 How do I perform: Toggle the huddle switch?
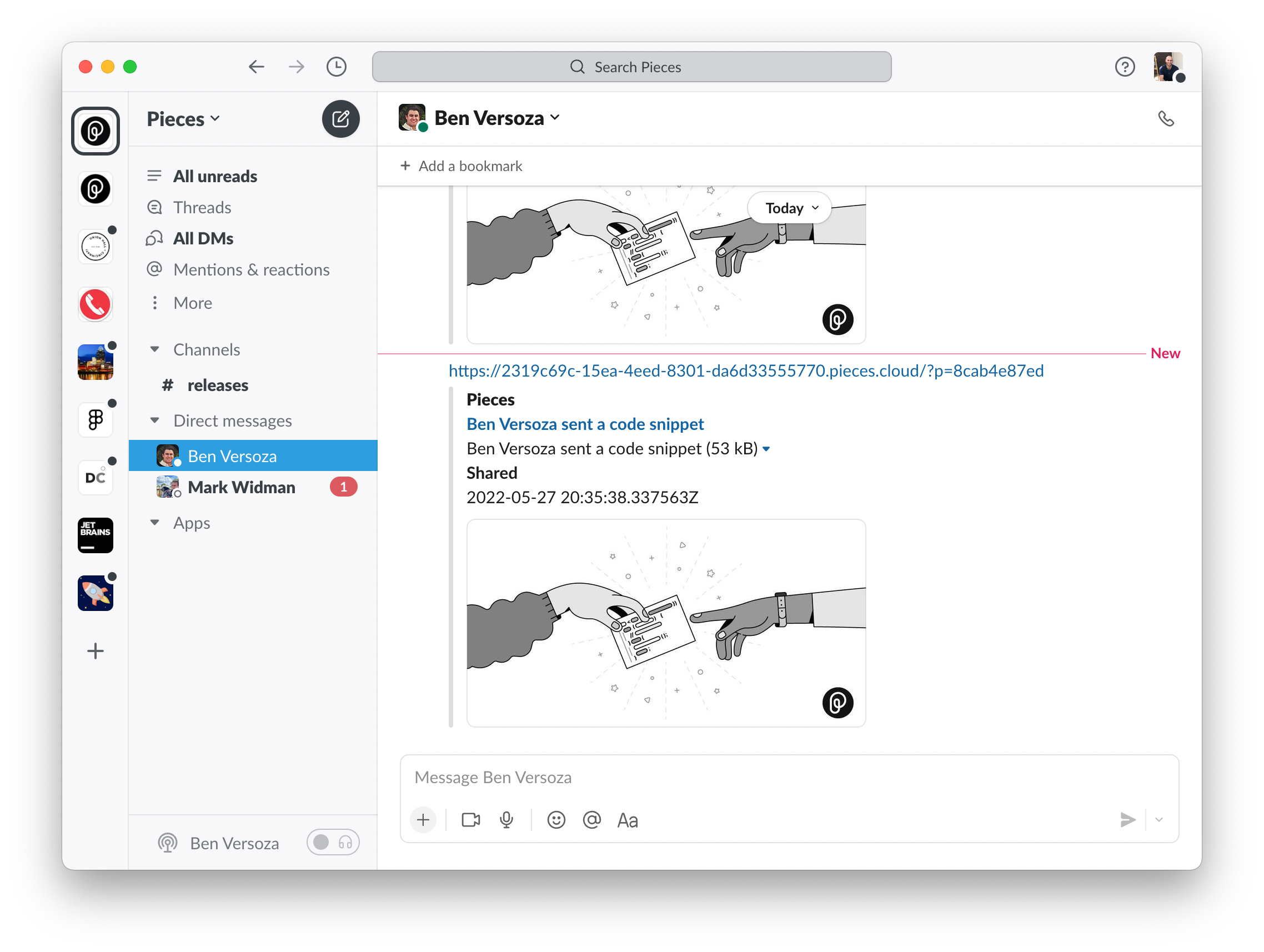333,843
